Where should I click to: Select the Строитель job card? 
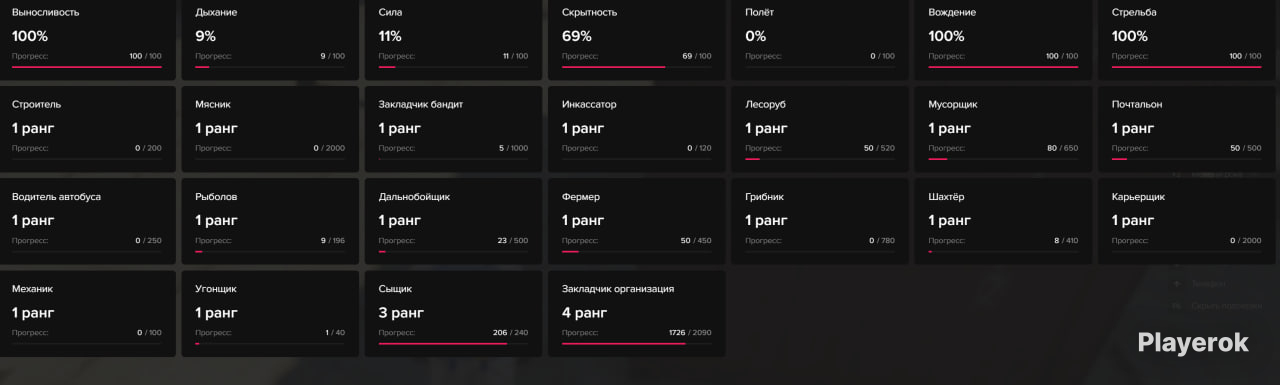(x=87, y=129)
